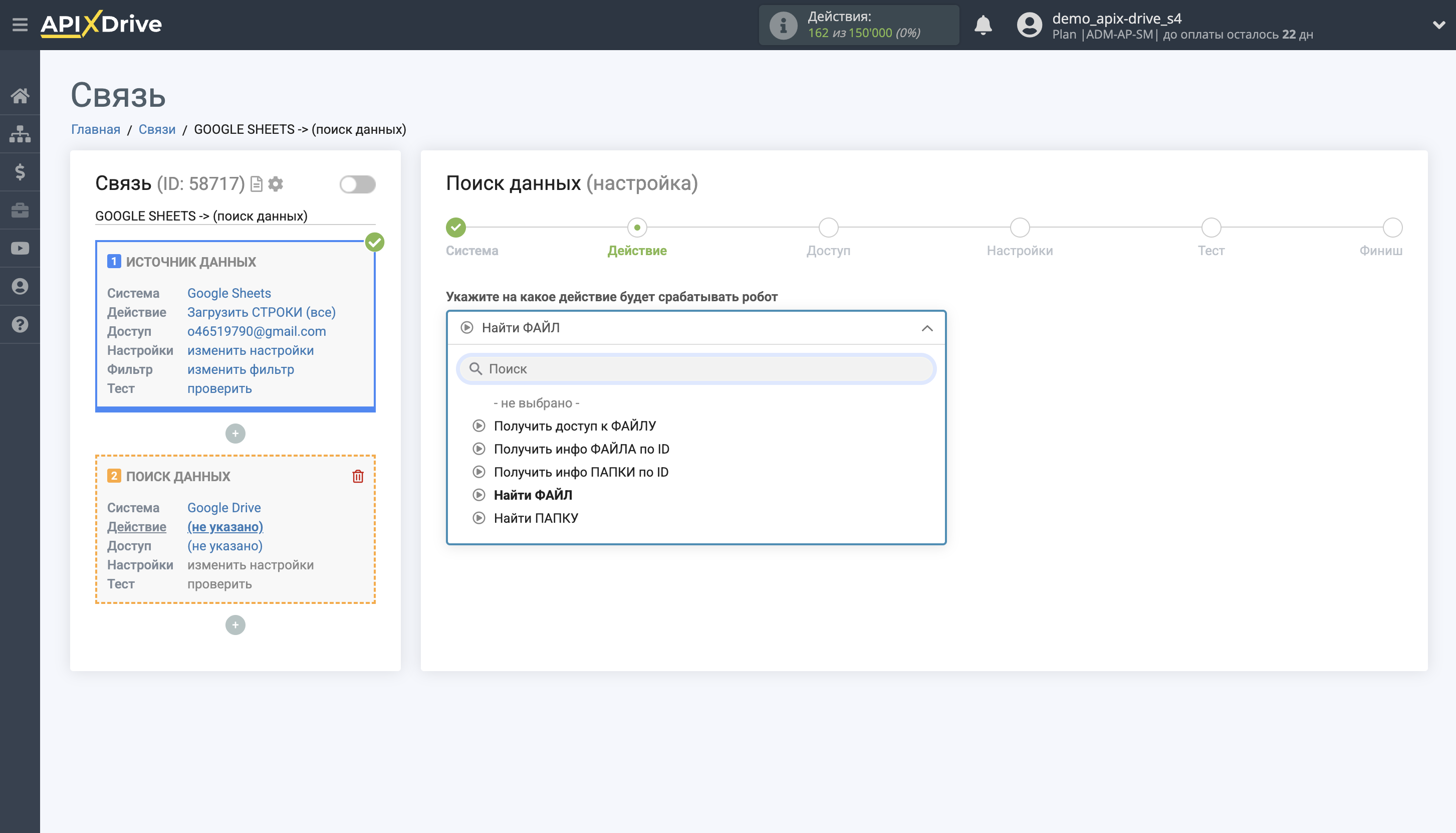Image resolution: width=1456 pixels, height=833 pixels.
Task: Go to the Финиш step
Action: click(x=1392, y=228)
